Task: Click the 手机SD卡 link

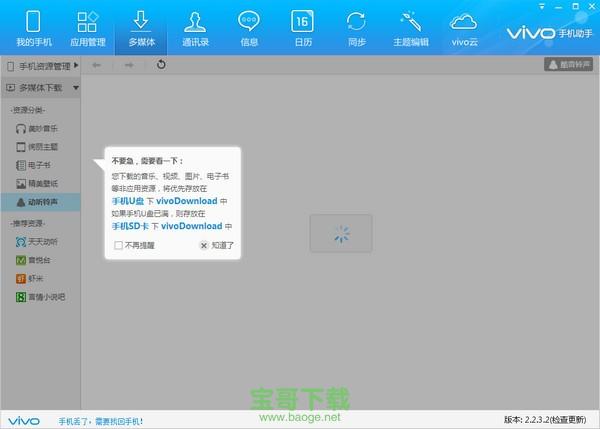Action: (130, 226)
